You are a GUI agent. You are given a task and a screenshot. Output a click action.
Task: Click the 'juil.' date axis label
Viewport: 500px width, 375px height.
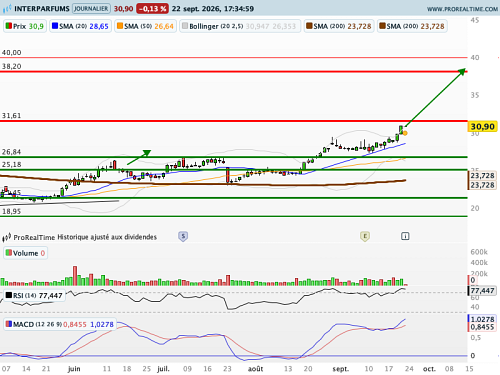tap(163, 369)
